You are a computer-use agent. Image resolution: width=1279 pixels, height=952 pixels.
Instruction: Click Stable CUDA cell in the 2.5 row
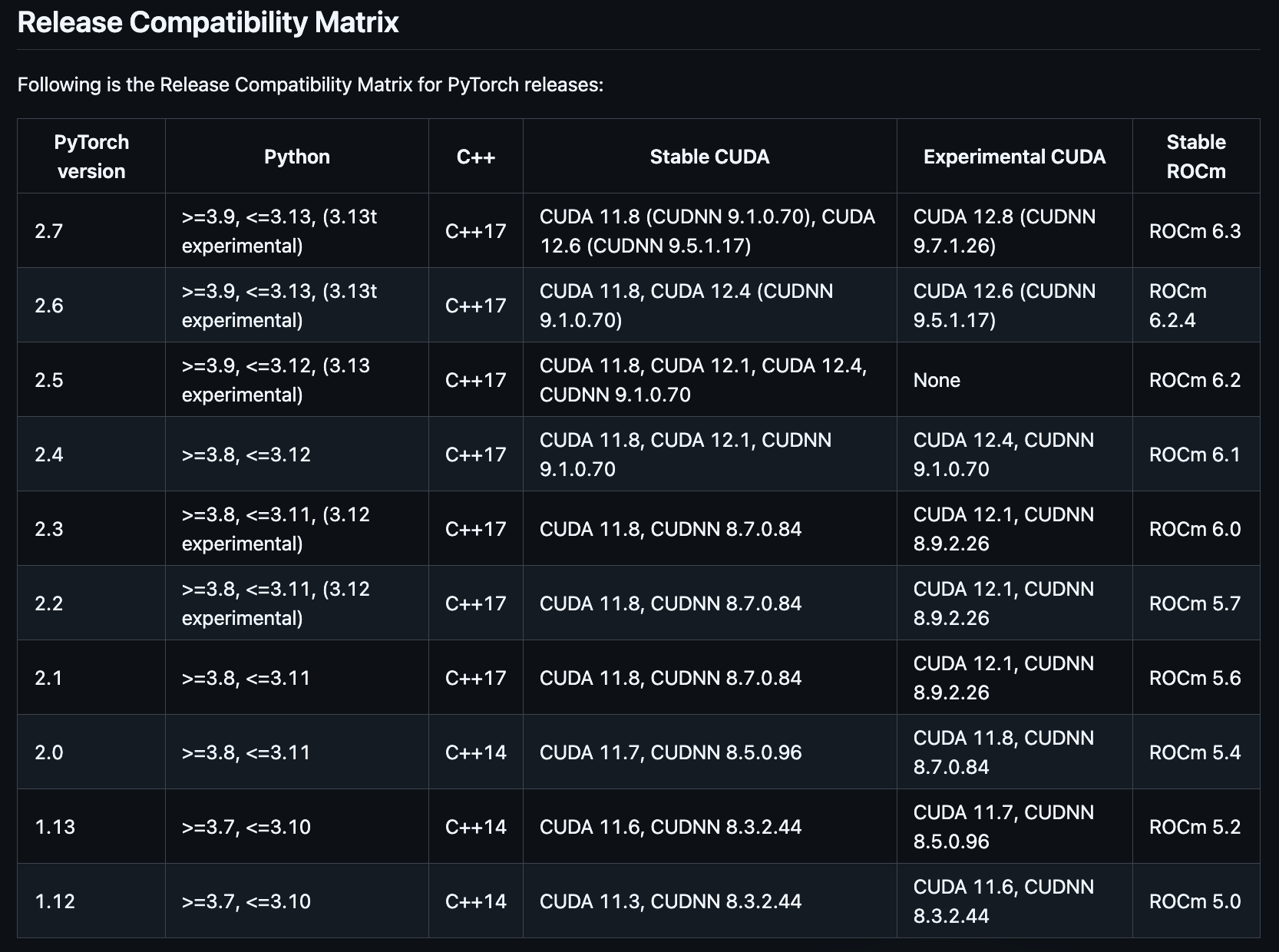pyautogui.click(x=709, y=380)
